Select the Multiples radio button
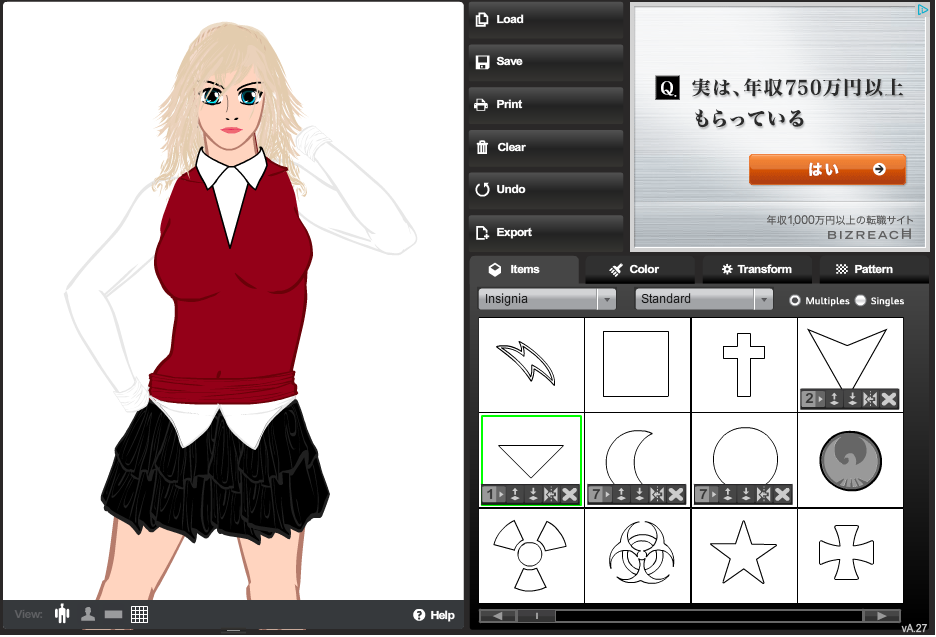The height and width of the screenshot is (637, 936). pos(795,300)
